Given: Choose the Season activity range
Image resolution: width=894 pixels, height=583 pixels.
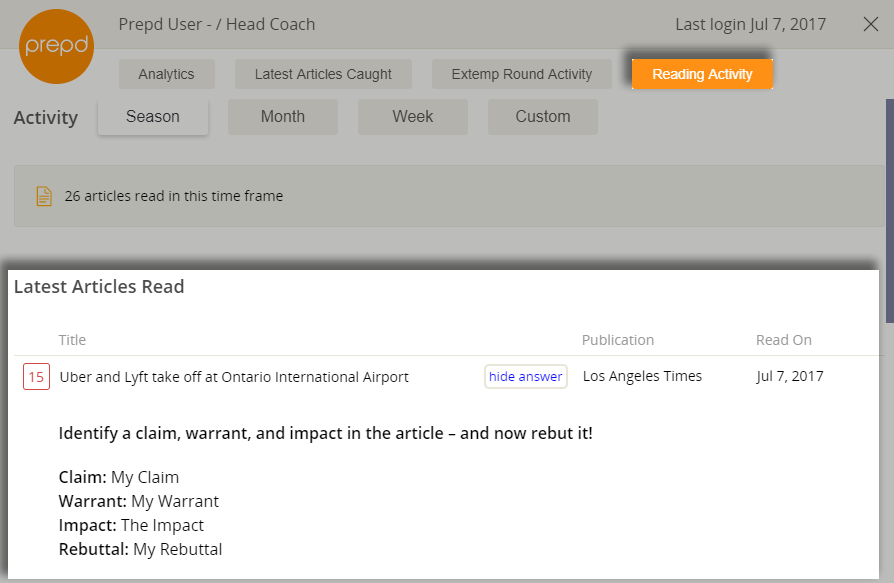Looking at the screenshot, I should pyautogui.click(x=153, y=117).
